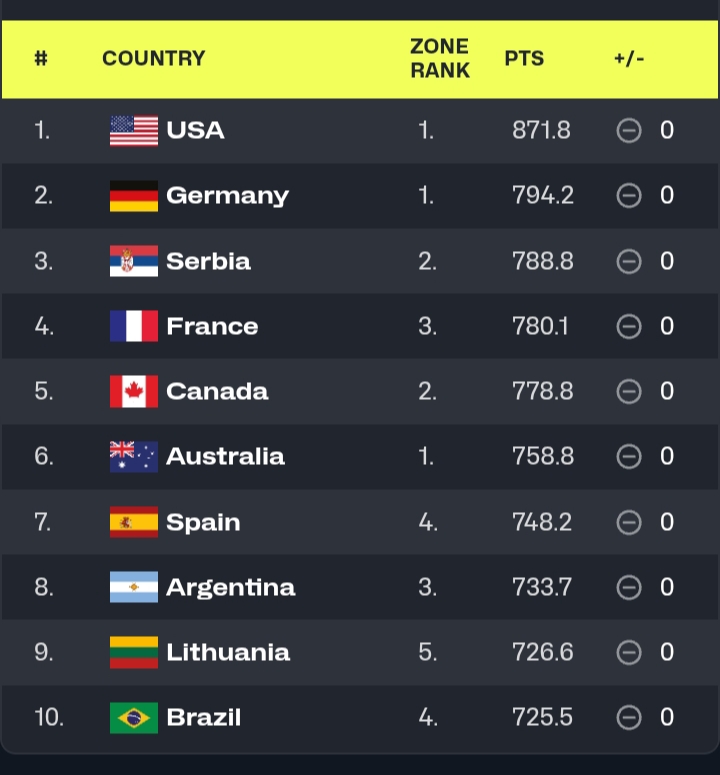Click the no-change circle icon in Brazil row
This screenshot has width=720, height=775.
pyautogui.click(x=629, y=717)
